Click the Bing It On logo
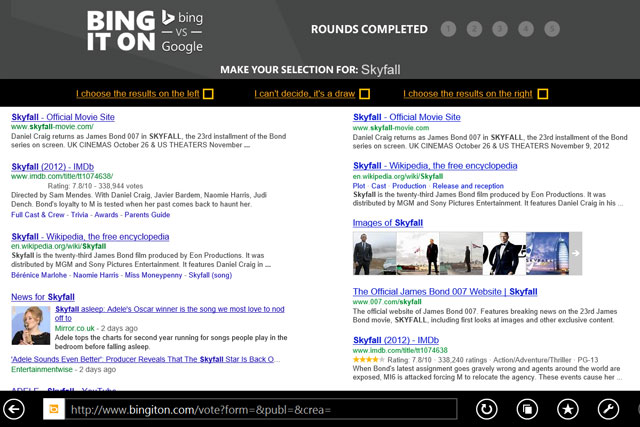The image size is (640, 427). (x=145, y=32)
